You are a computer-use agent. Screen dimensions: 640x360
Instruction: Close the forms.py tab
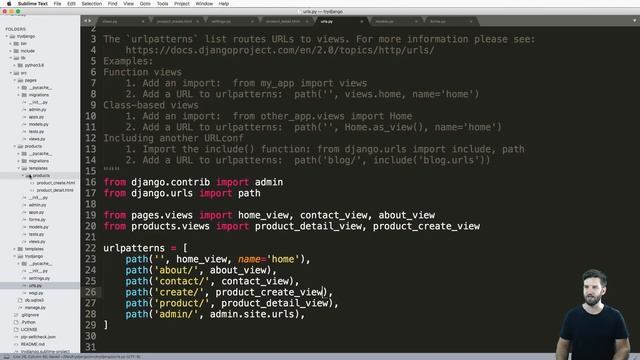(x=471, y=21)
